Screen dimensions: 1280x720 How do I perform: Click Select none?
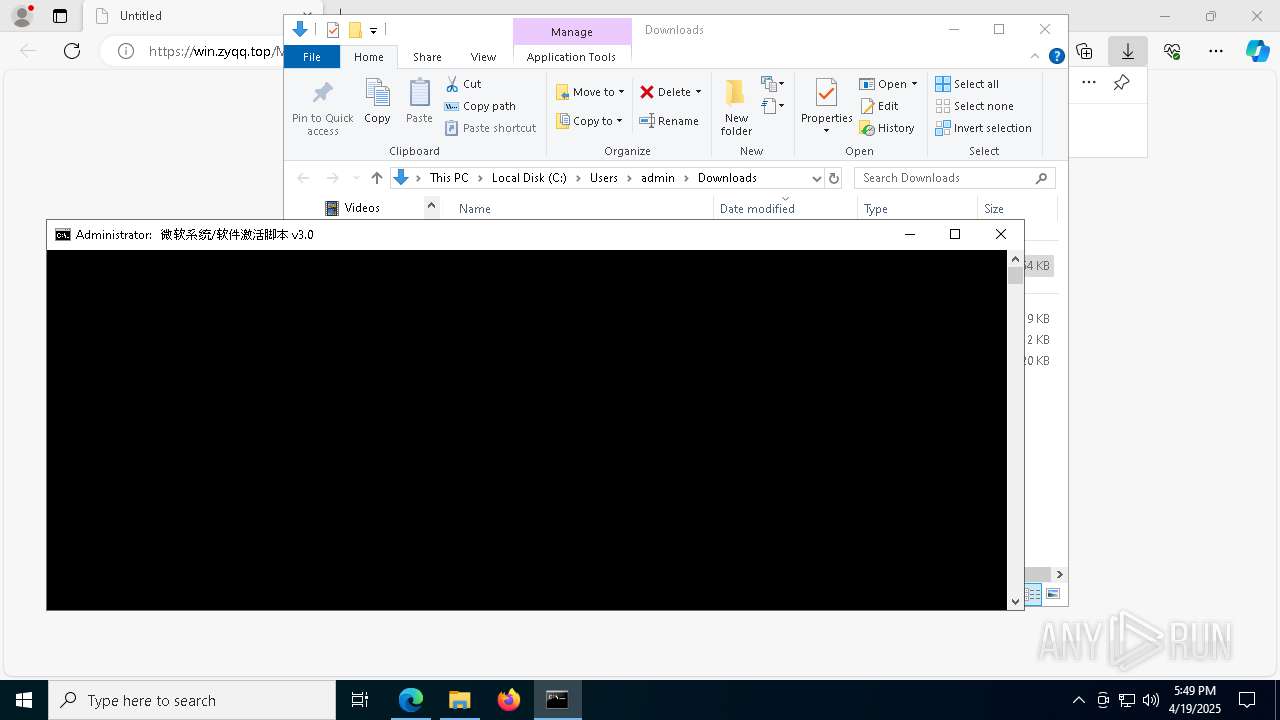[x=974, y=106]
